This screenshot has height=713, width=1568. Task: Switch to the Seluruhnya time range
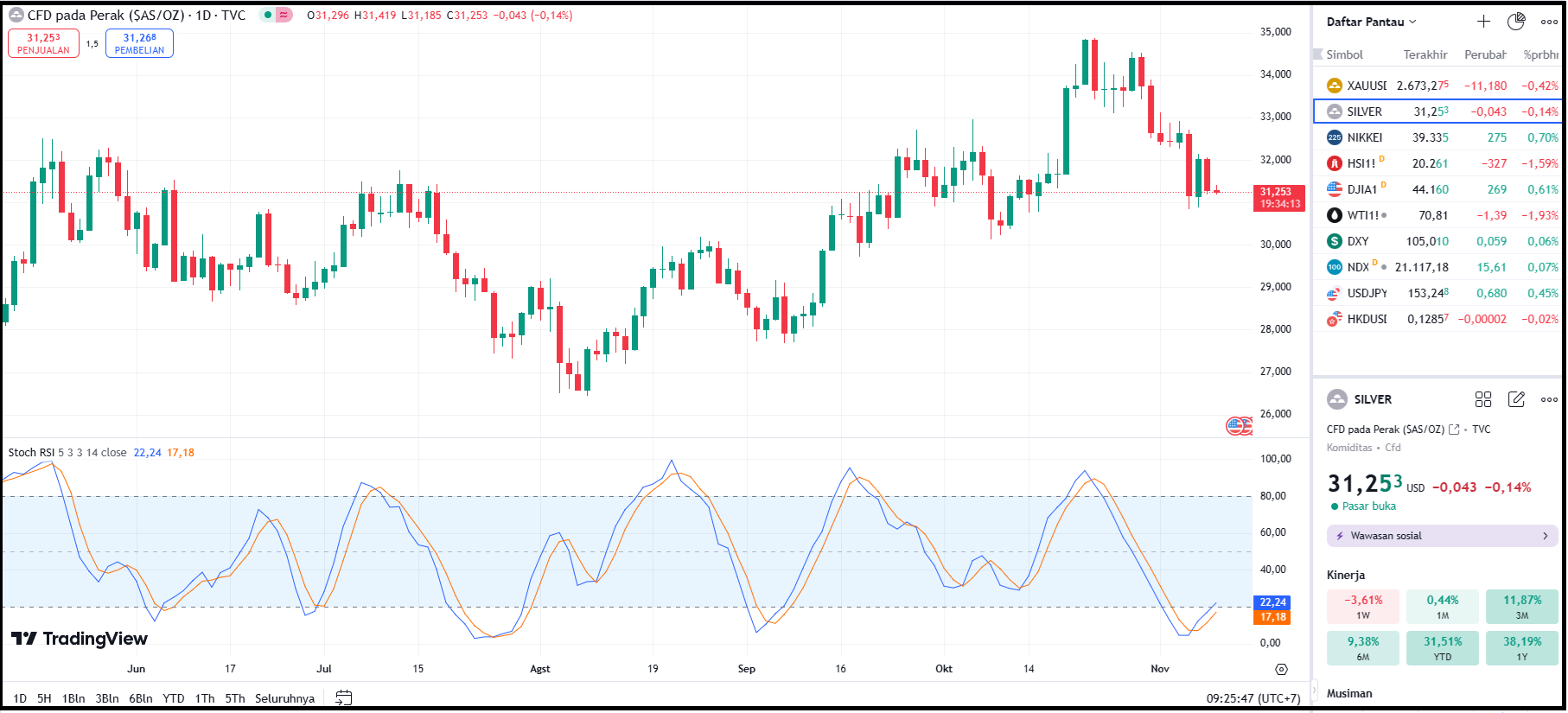pyautogui.click(x=284, y=698)
